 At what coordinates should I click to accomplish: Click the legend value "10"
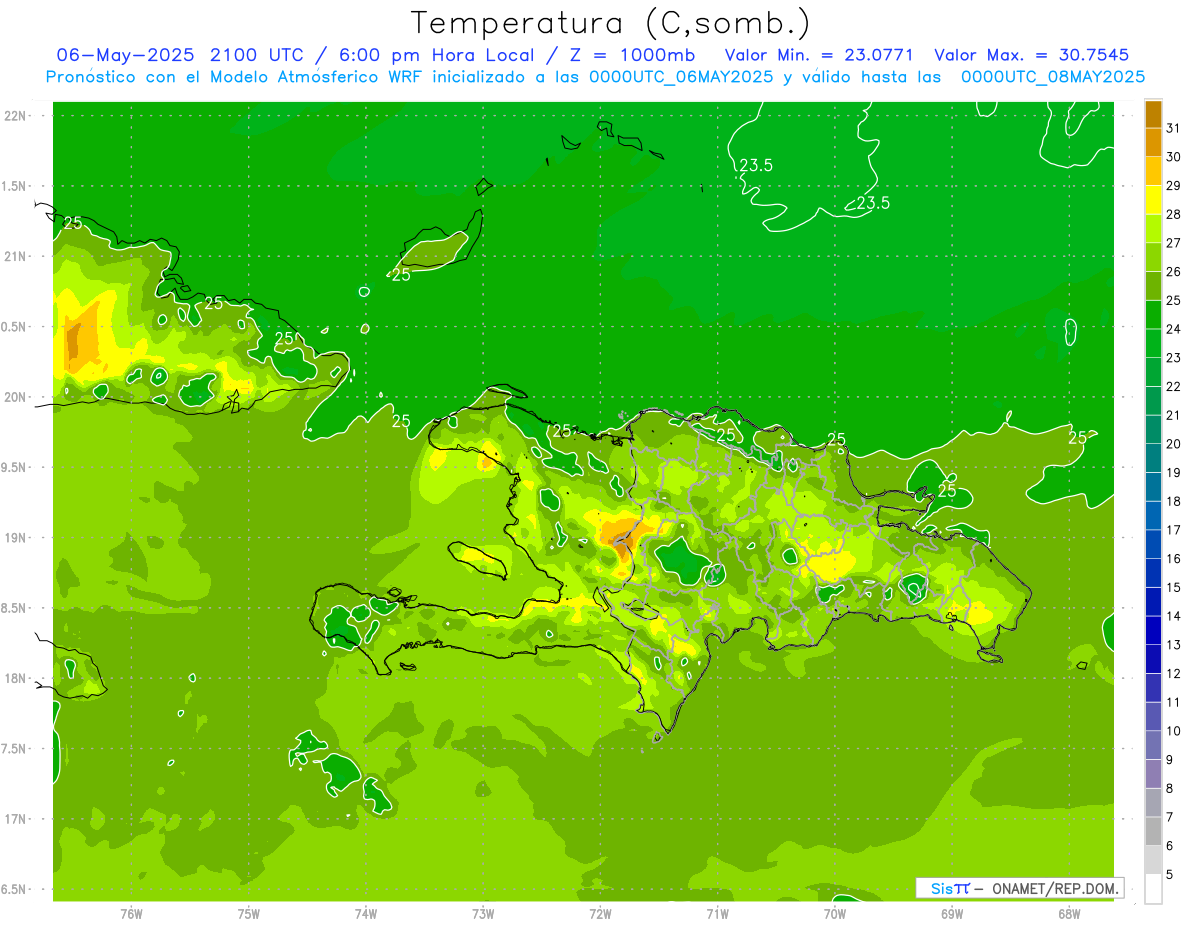click(1173, 731)
